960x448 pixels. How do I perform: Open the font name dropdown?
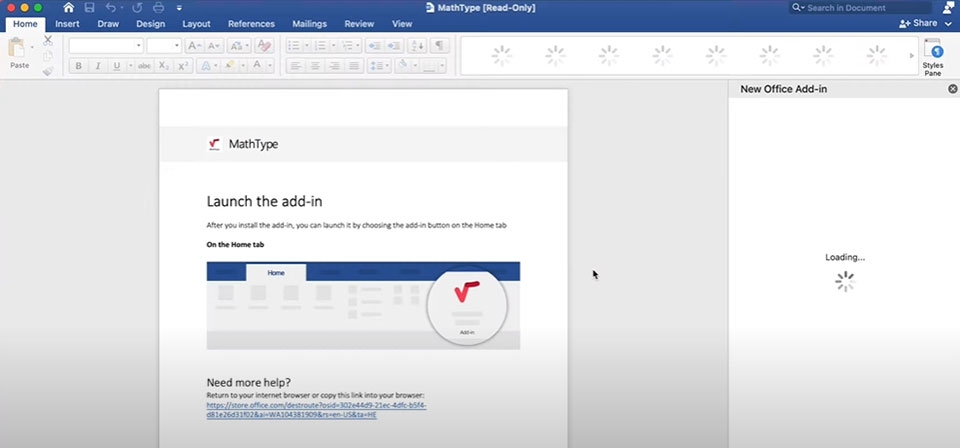pyautogui.click(x=138, y=46)
